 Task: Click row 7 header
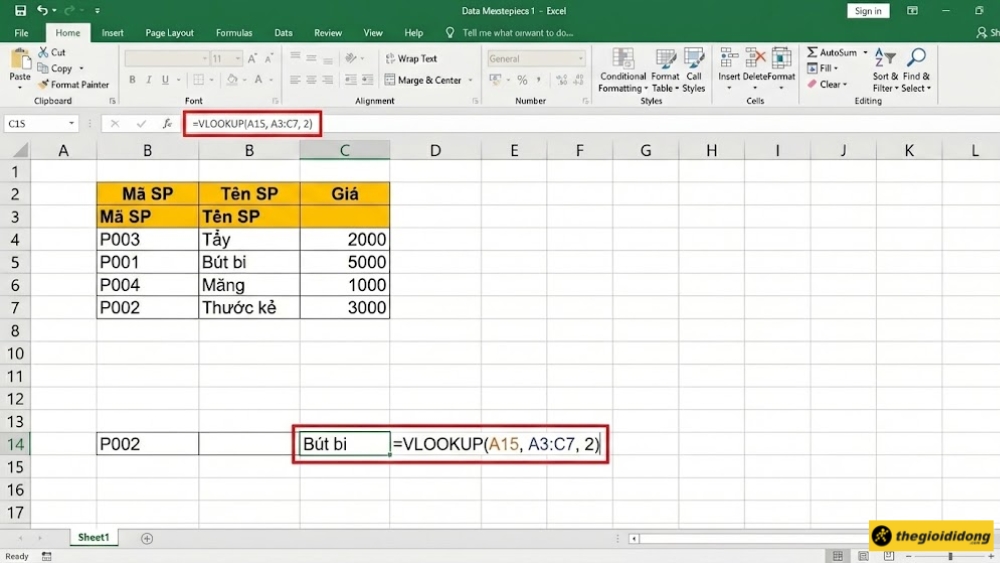point(15,307)
